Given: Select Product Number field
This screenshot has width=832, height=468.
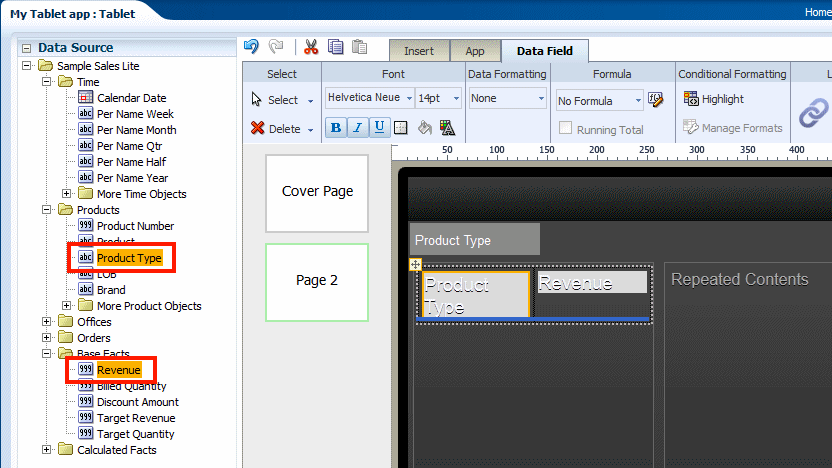Looking at the screenshot, I should (x=135, y=226).
